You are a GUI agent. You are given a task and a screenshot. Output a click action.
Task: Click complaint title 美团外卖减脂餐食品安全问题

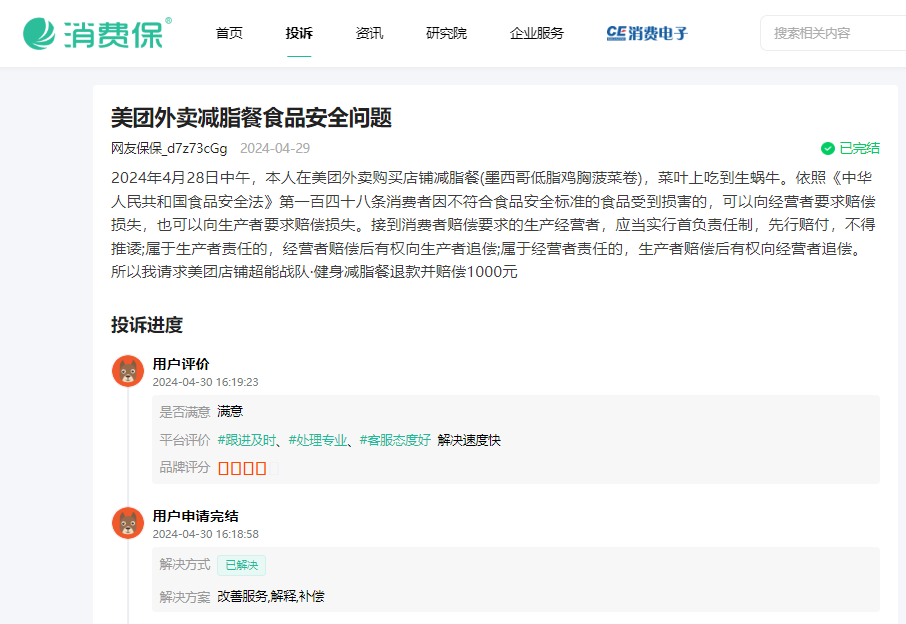click(251, 118)
